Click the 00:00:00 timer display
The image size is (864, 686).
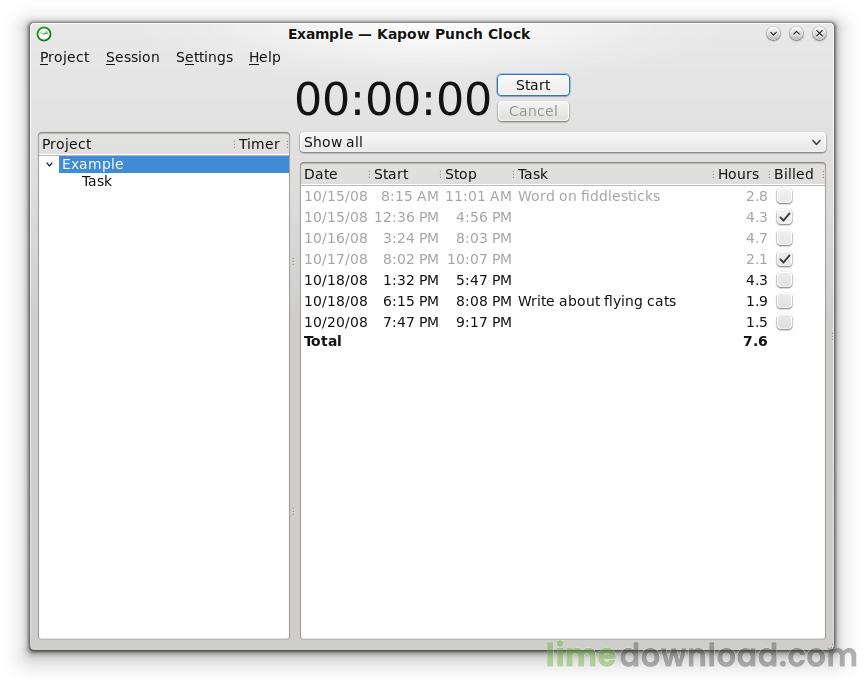[392, 99]
